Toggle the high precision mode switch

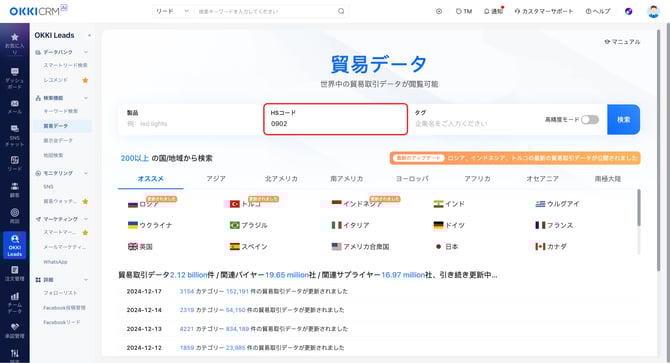[590, 120]
